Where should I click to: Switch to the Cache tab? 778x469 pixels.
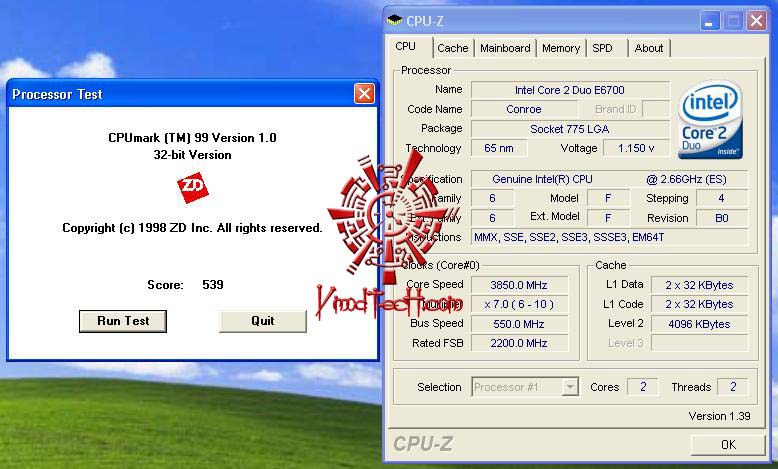(453, 48)
